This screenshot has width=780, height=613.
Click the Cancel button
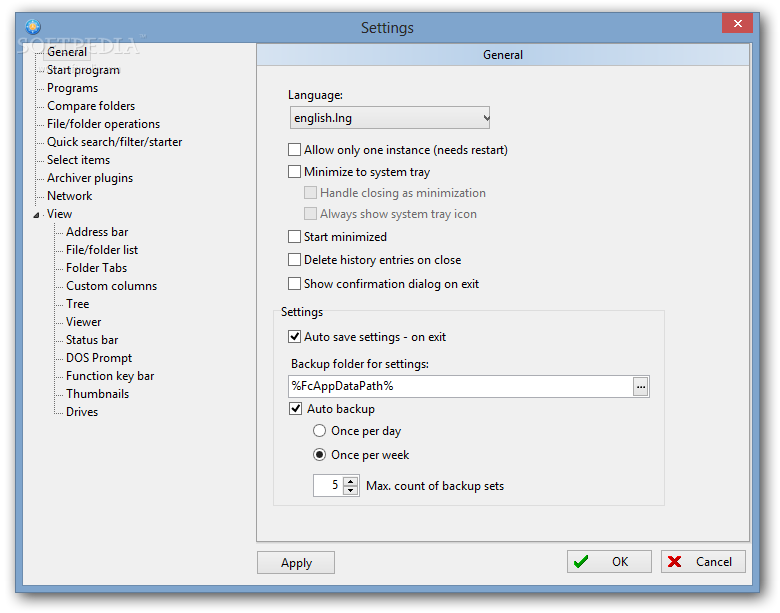703,562
